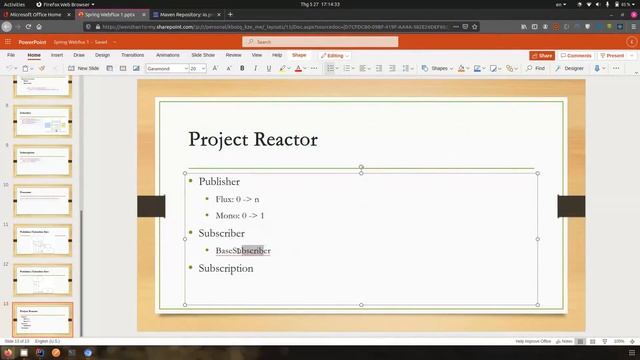This screenshot has width=640, height=360.
Task: Click the New Slide button
Action: click(84, 69)
